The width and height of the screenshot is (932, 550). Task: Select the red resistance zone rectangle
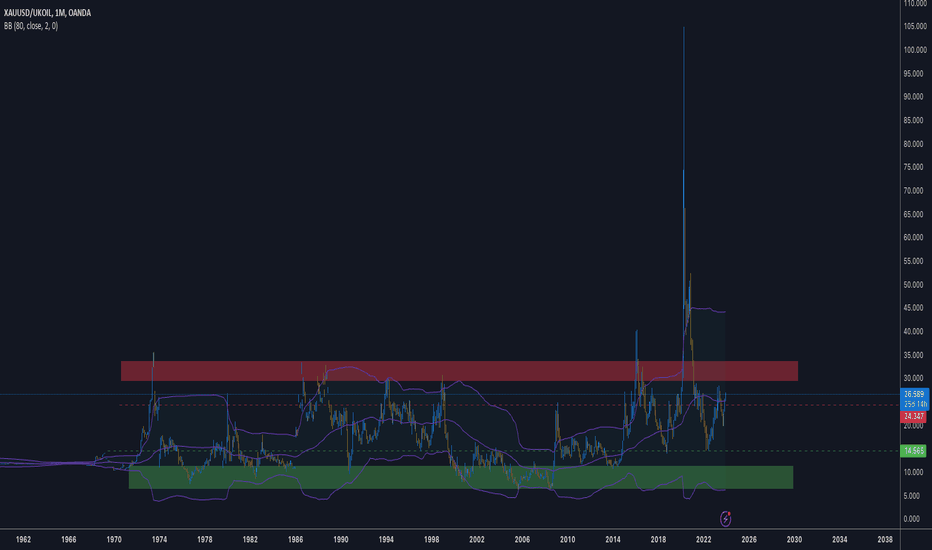click(459, 371)
